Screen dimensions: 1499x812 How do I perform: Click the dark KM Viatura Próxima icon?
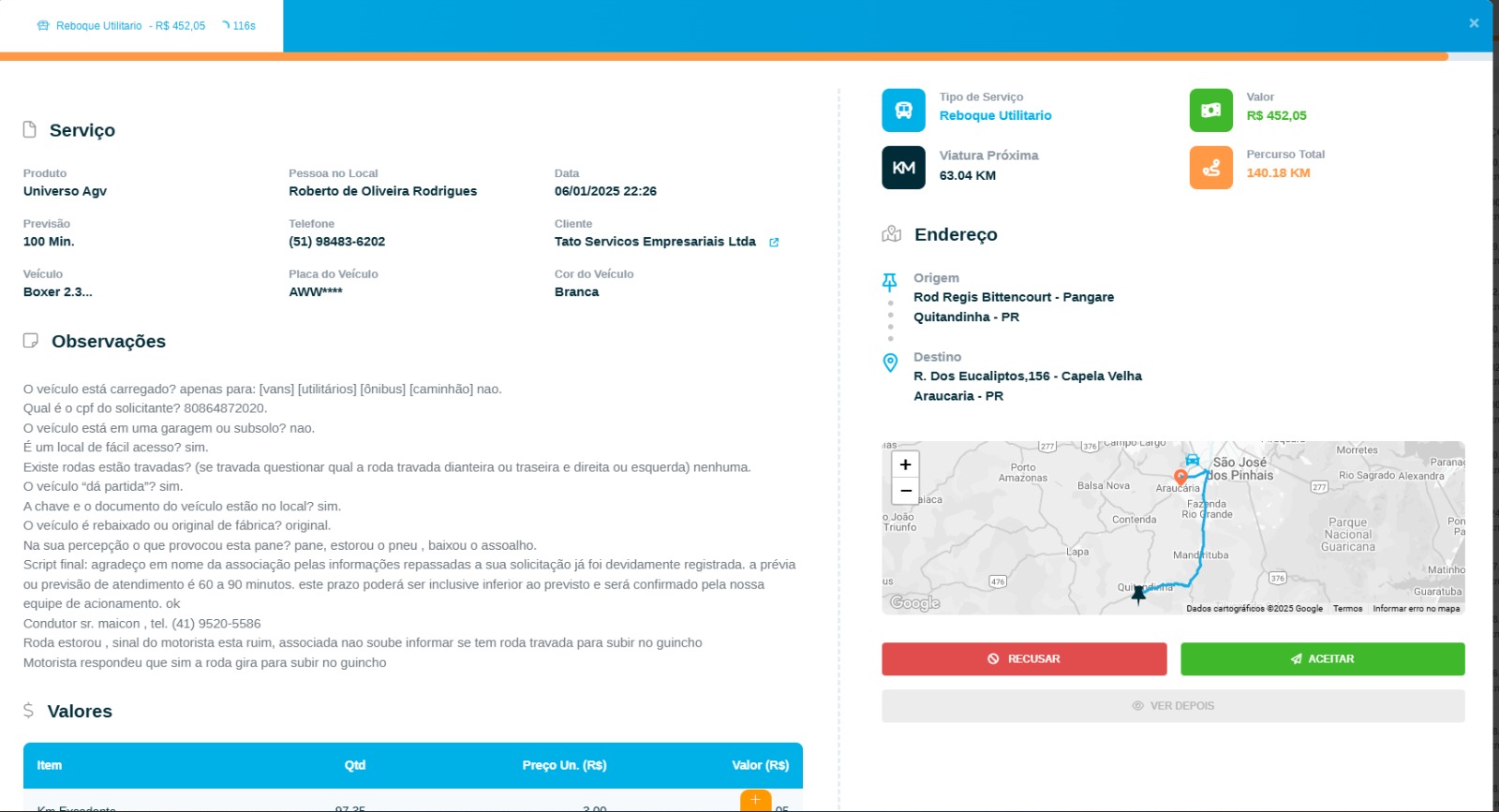903,168
